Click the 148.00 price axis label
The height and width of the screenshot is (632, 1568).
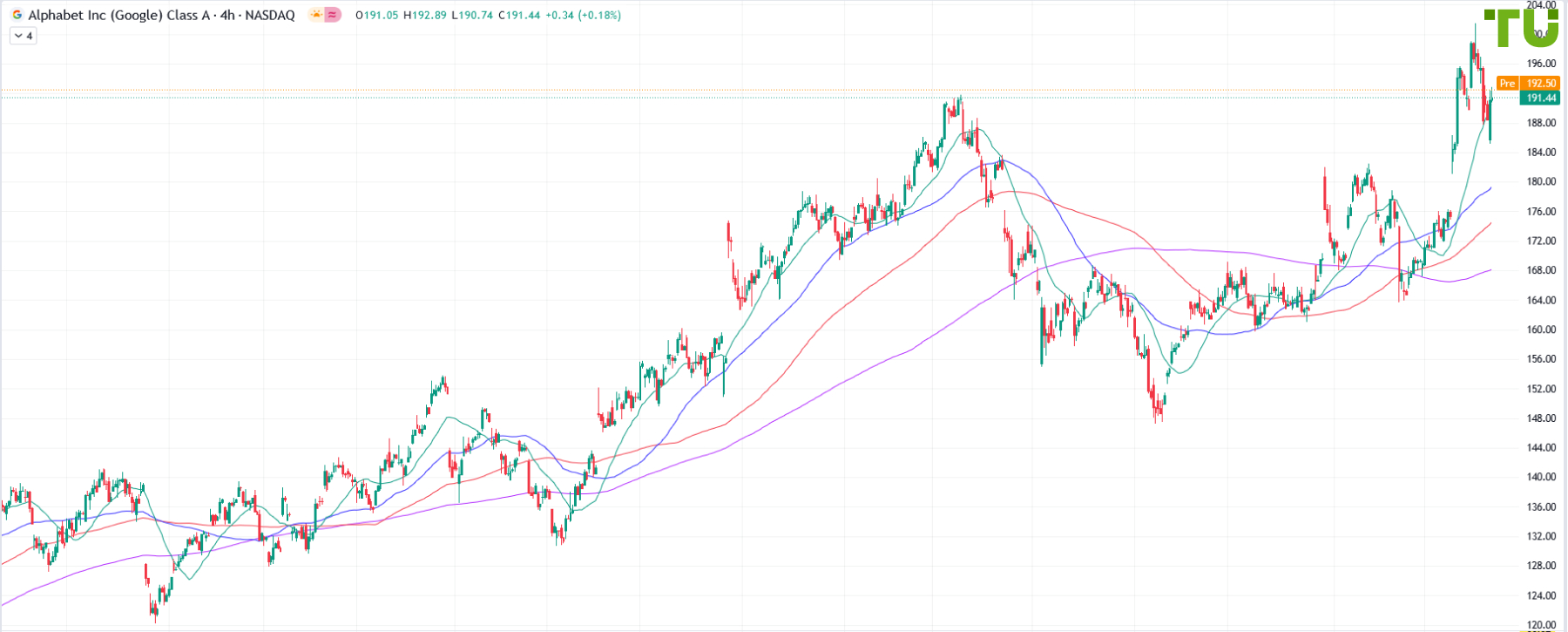coord(1541,418)
